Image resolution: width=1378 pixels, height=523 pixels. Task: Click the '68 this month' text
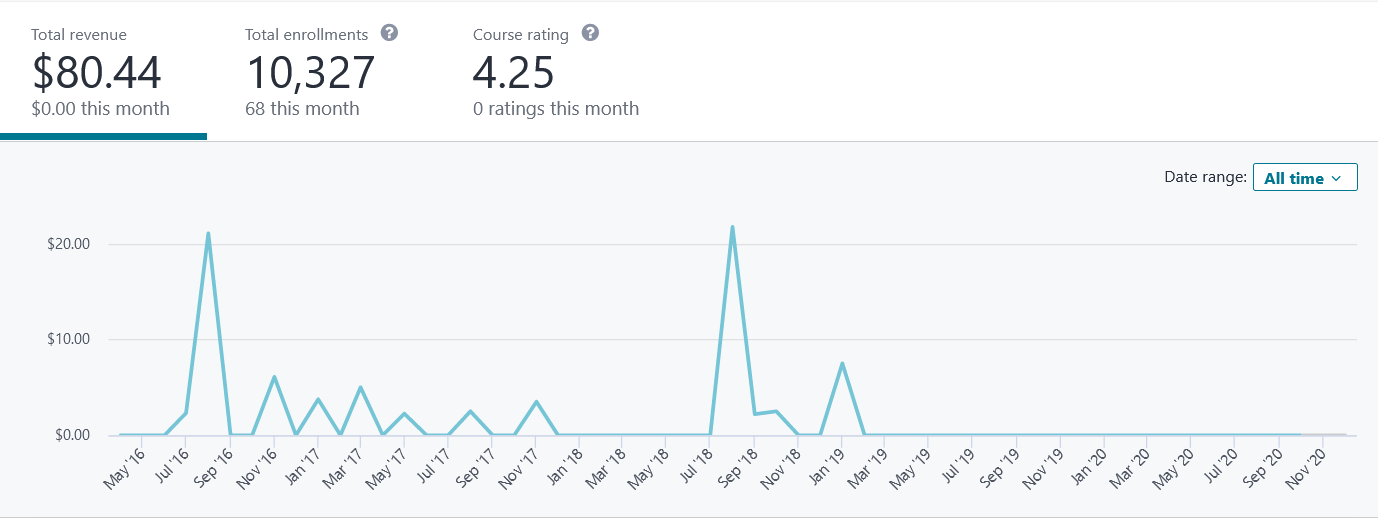point(302,108)
